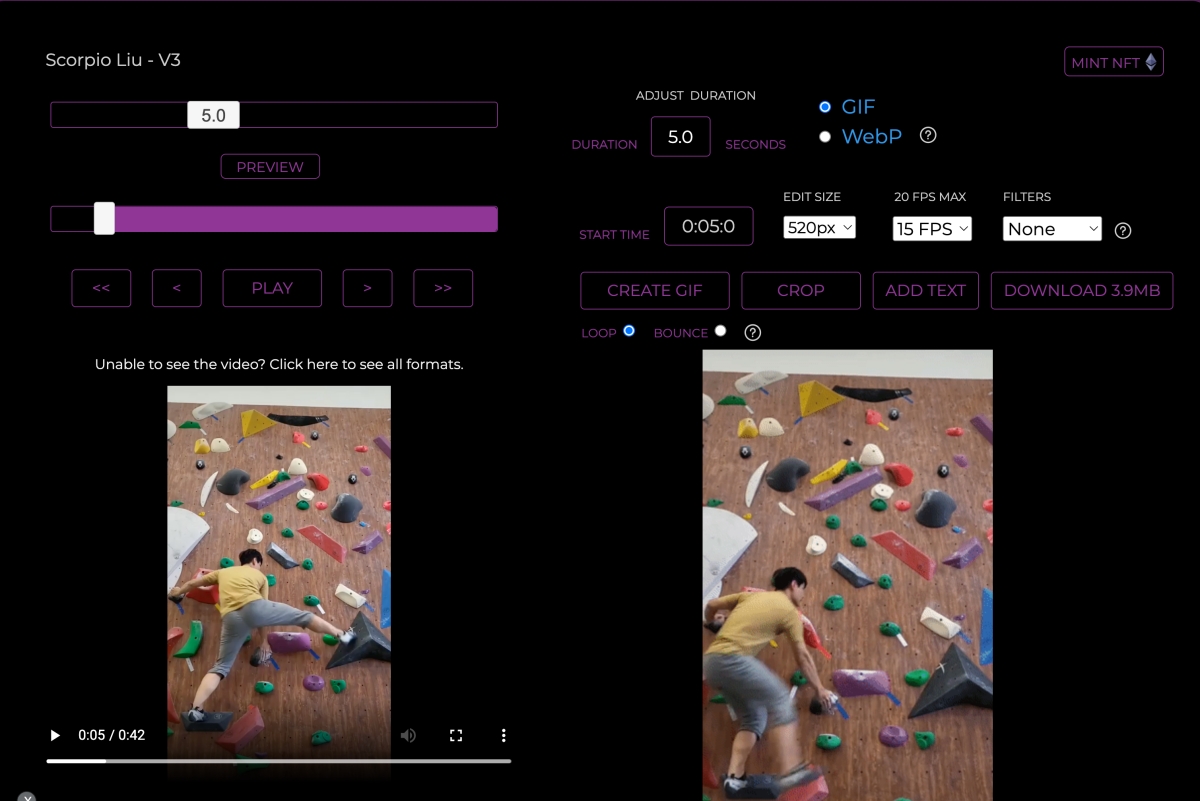The image size is (1200, 801).
Task: Step back with the single < button
Action: (x=177, y=288)
